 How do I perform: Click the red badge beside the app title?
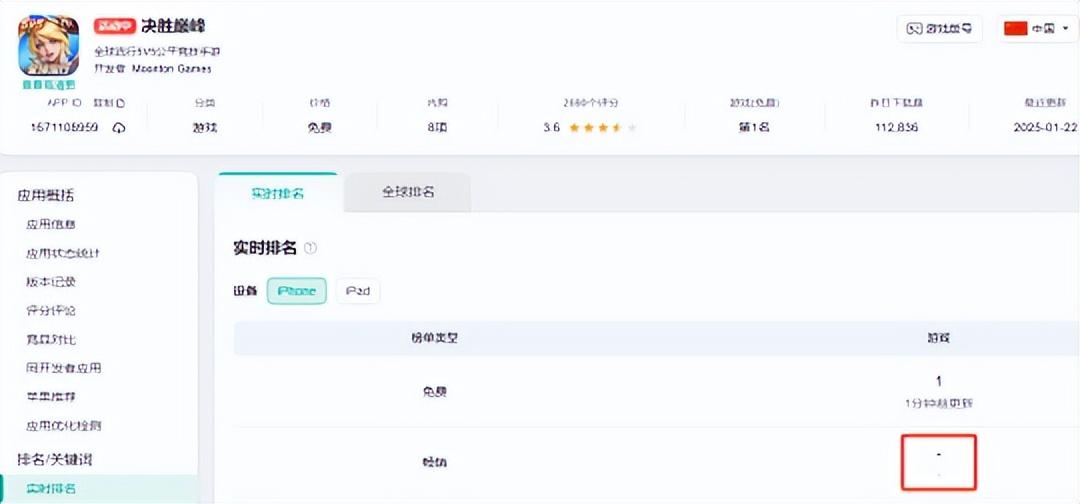click(114, 25)
